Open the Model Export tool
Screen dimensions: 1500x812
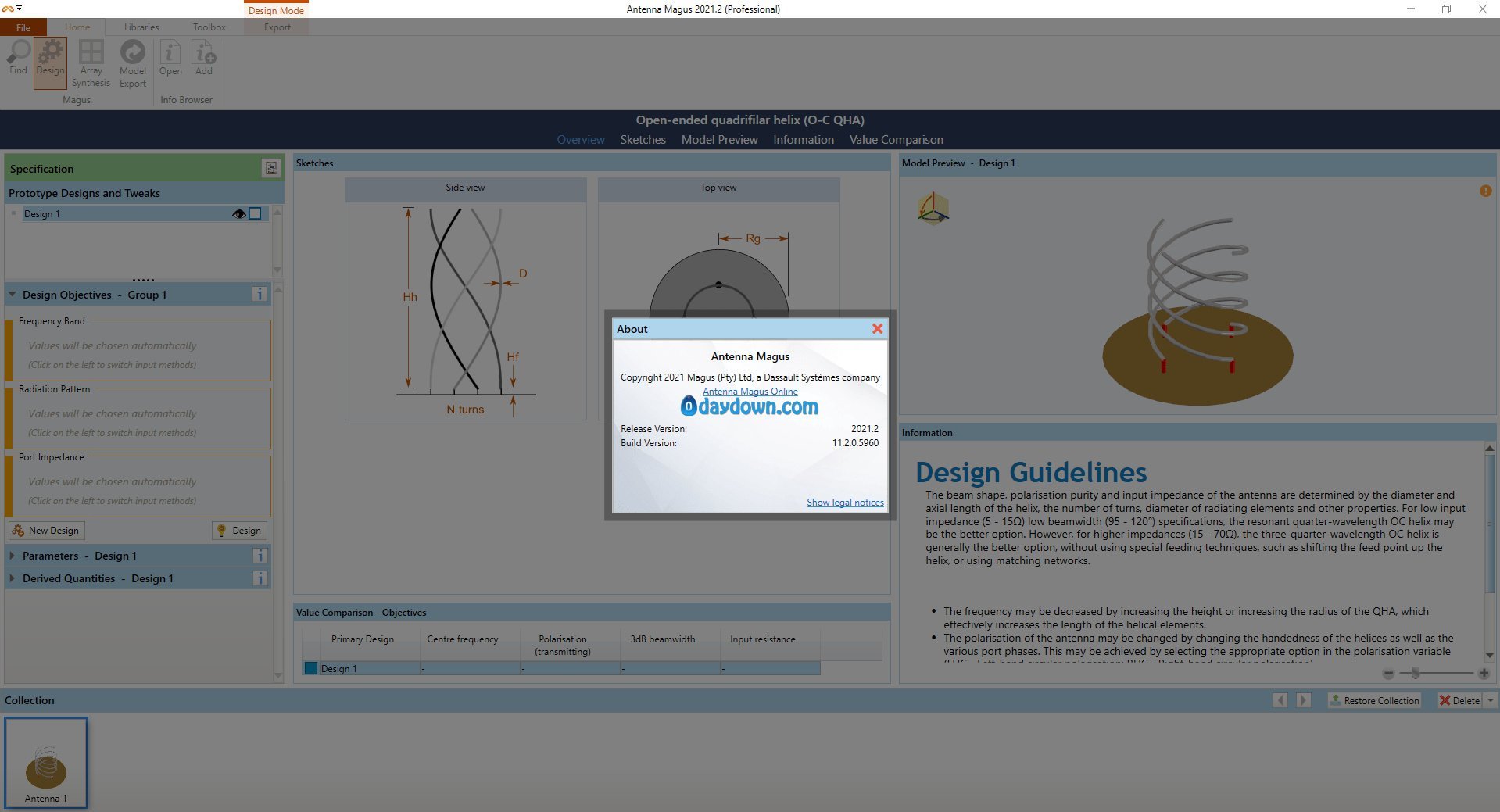pyautogui.click(x=133, y=63)
